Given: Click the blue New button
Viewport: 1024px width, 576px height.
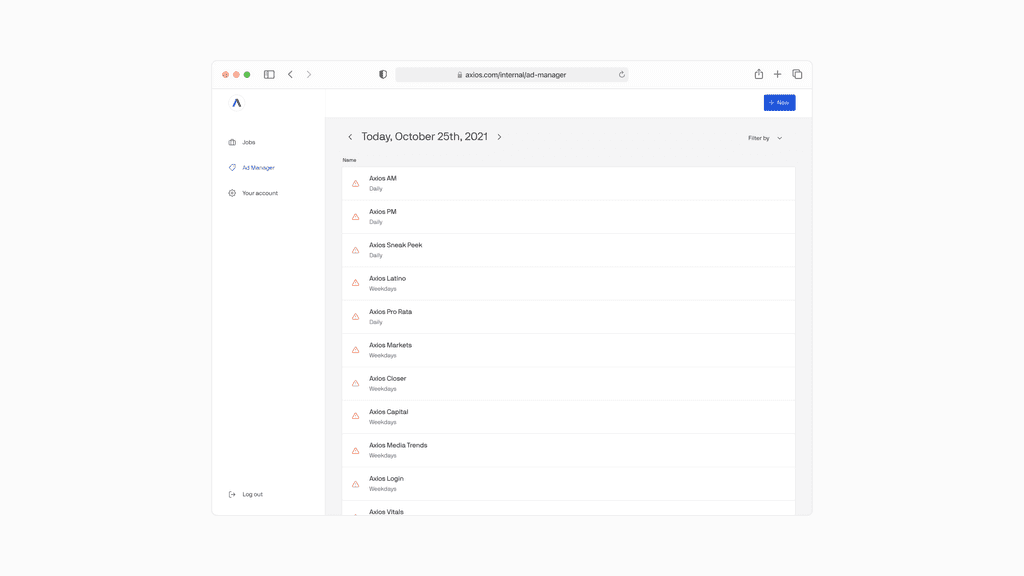Looking at the screenshot, I should (779, 103).
